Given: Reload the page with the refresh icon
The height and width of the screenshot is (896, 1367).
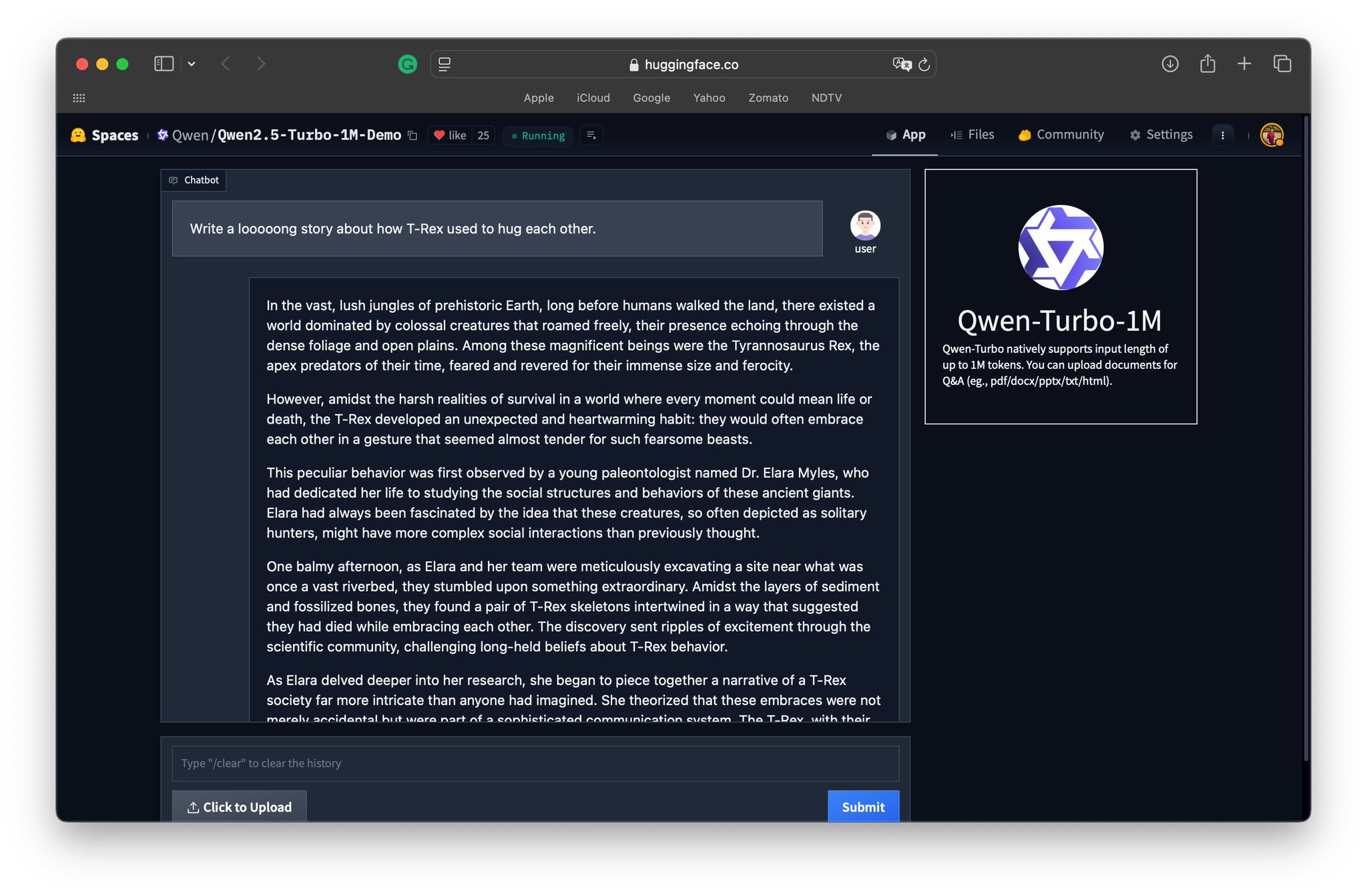Looking at the screenshot, I should 924,64.
